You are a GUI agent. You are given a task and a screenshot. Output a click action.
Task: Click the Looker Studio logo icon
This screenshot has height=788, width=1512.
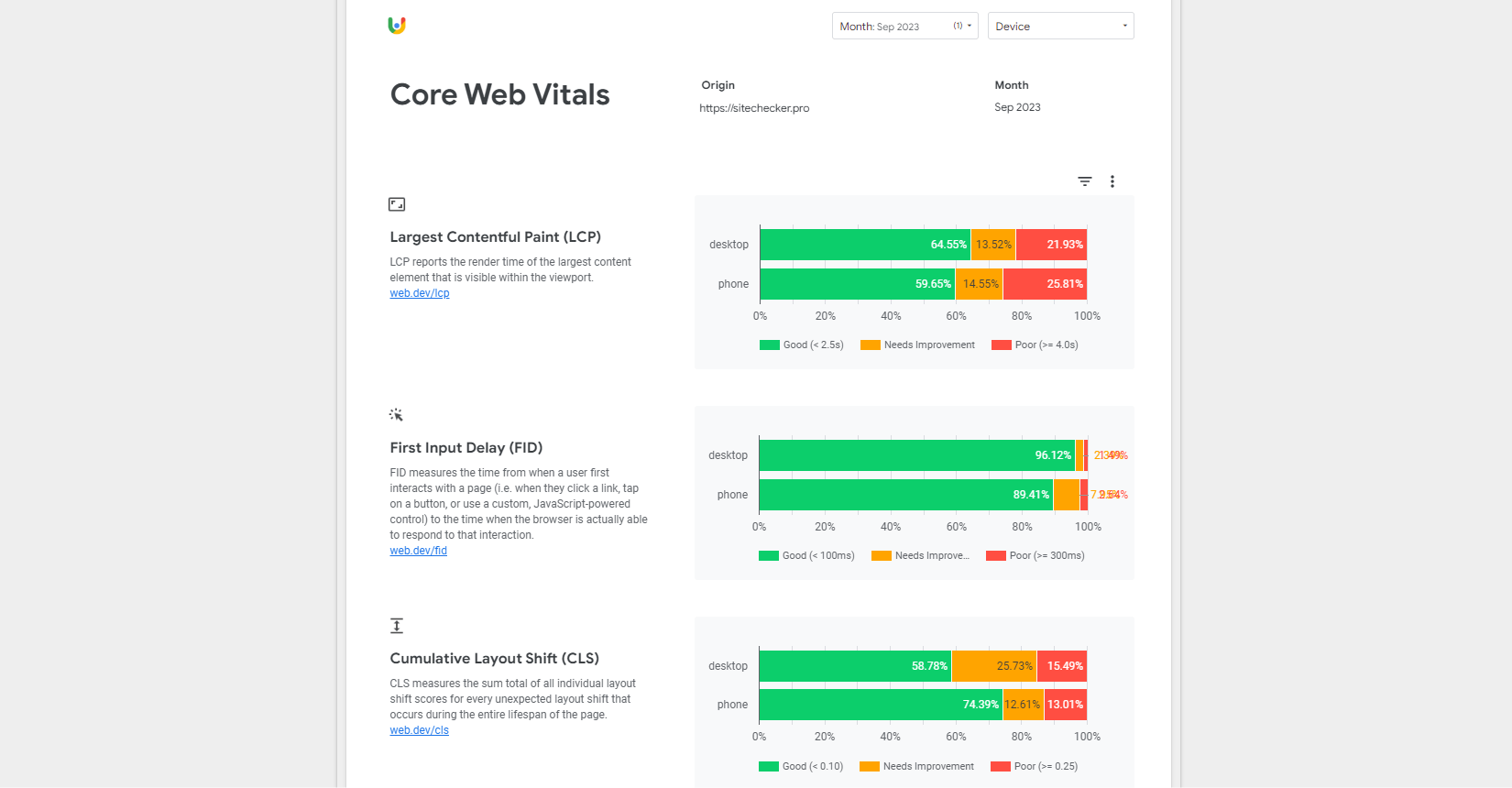tap(397, 26)
